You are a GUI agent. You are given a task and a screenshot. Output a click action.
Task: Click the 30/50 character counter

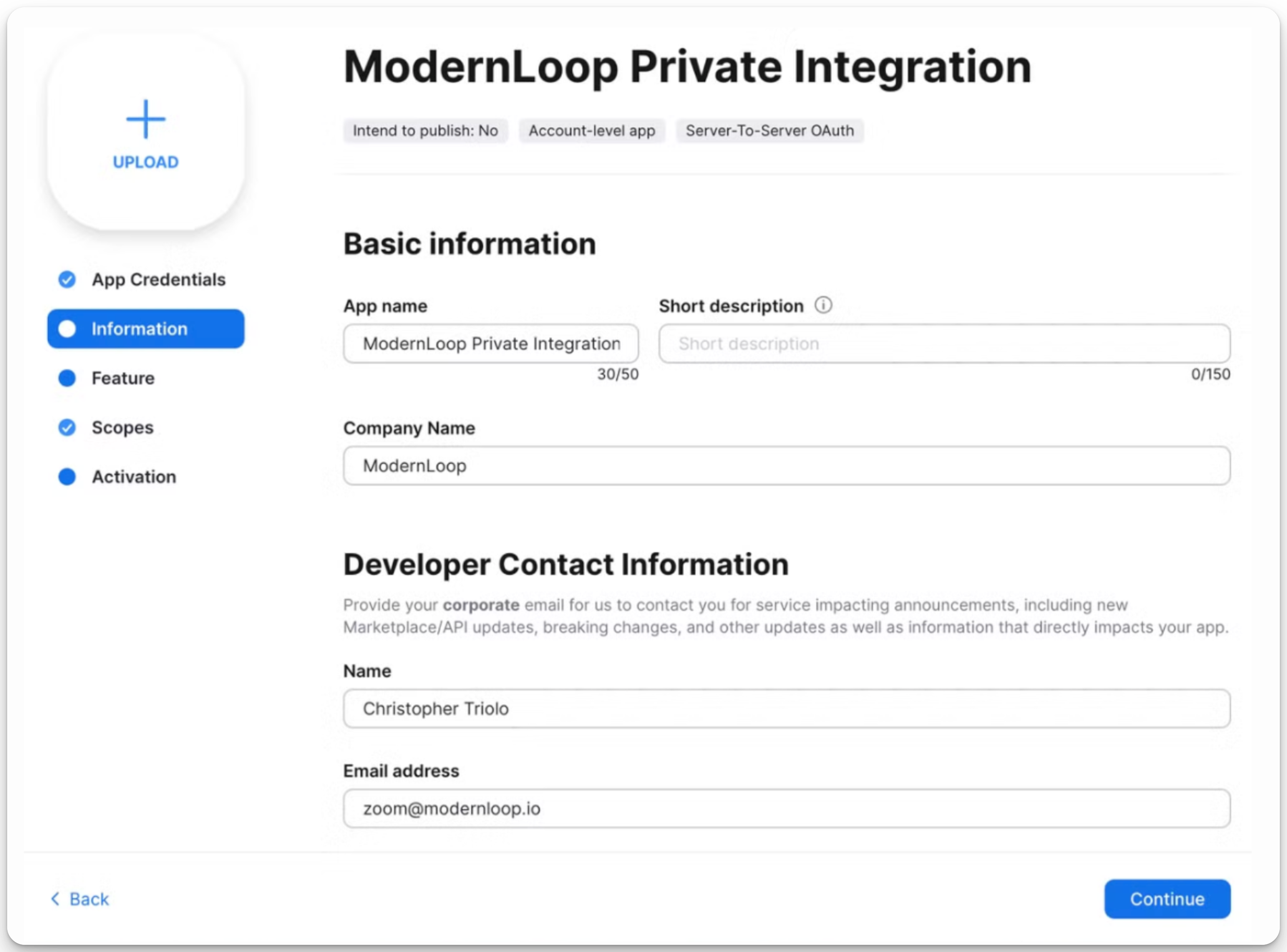coord(618,375)
